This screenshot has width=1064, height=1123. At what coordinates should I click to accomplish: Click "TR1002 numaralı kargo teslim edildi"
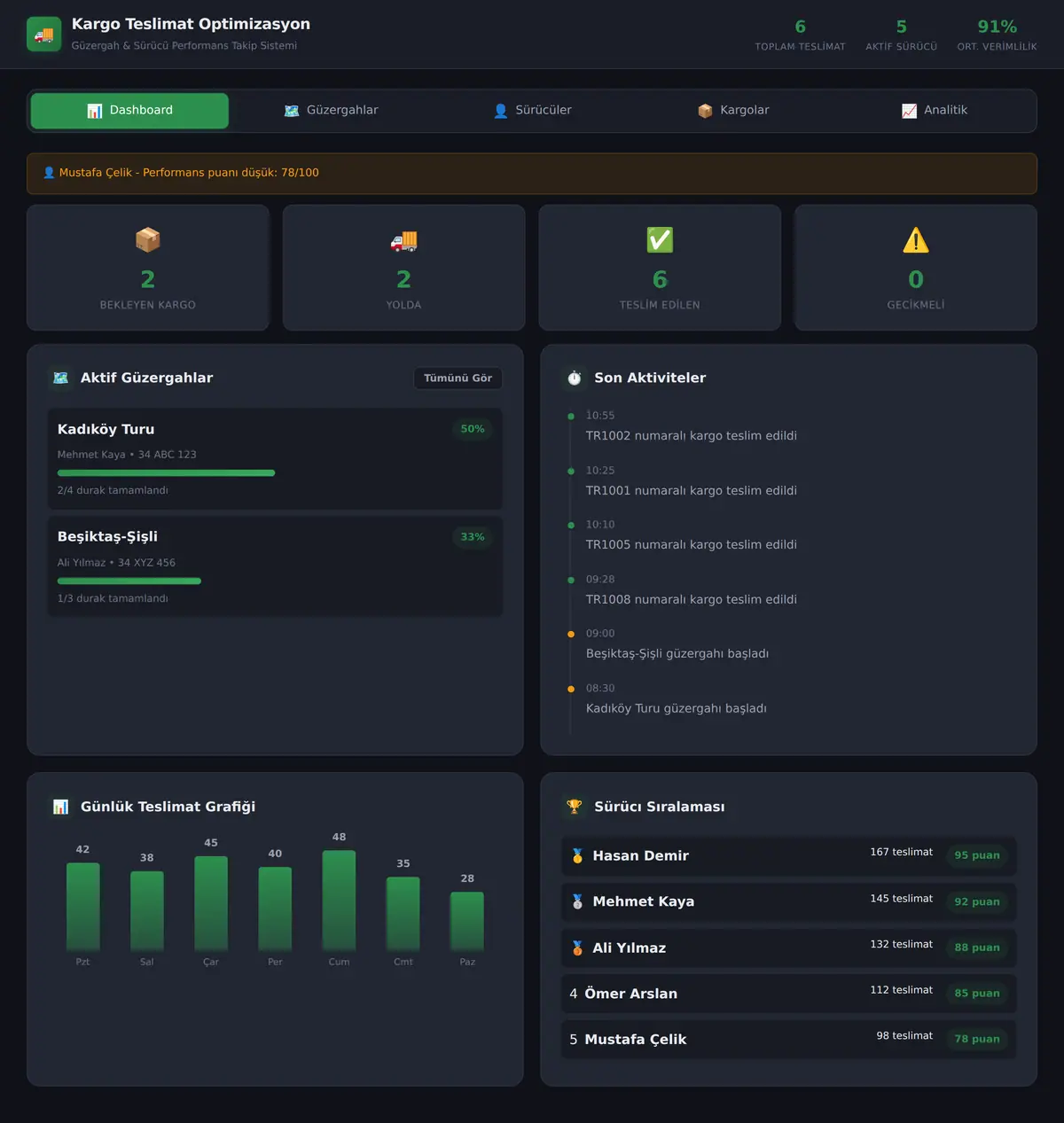click(692, 436)
